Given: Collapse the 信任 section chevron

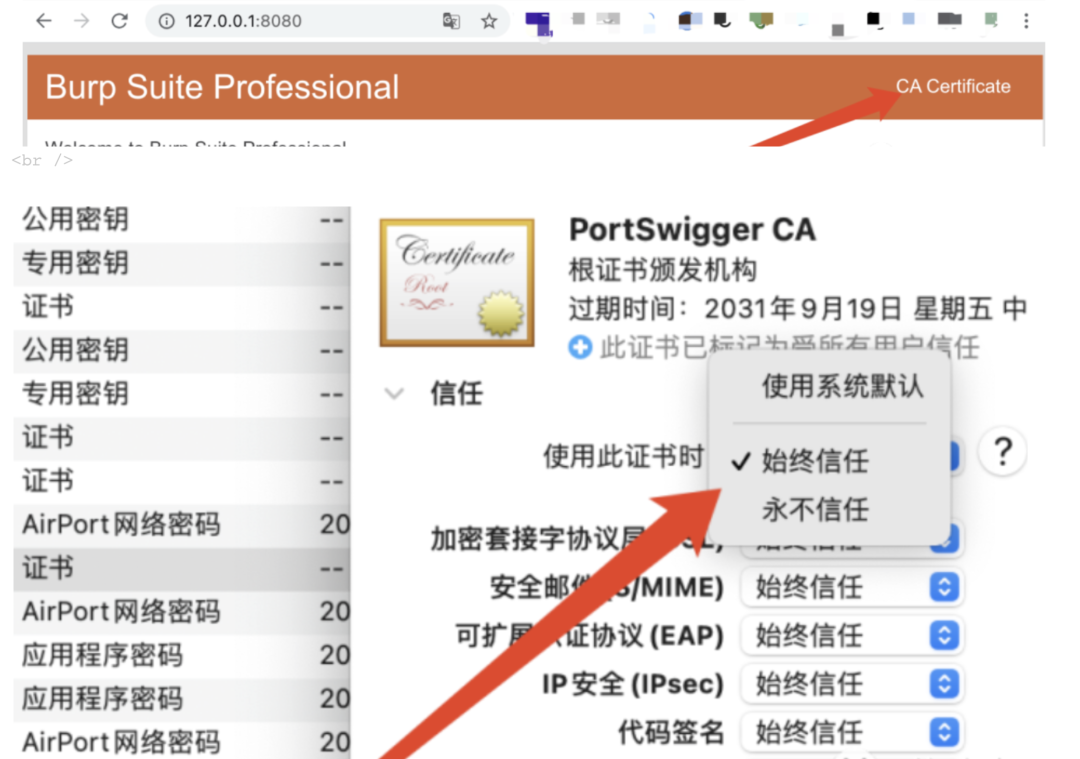Looking at the screenshot, I should [394, 394].
